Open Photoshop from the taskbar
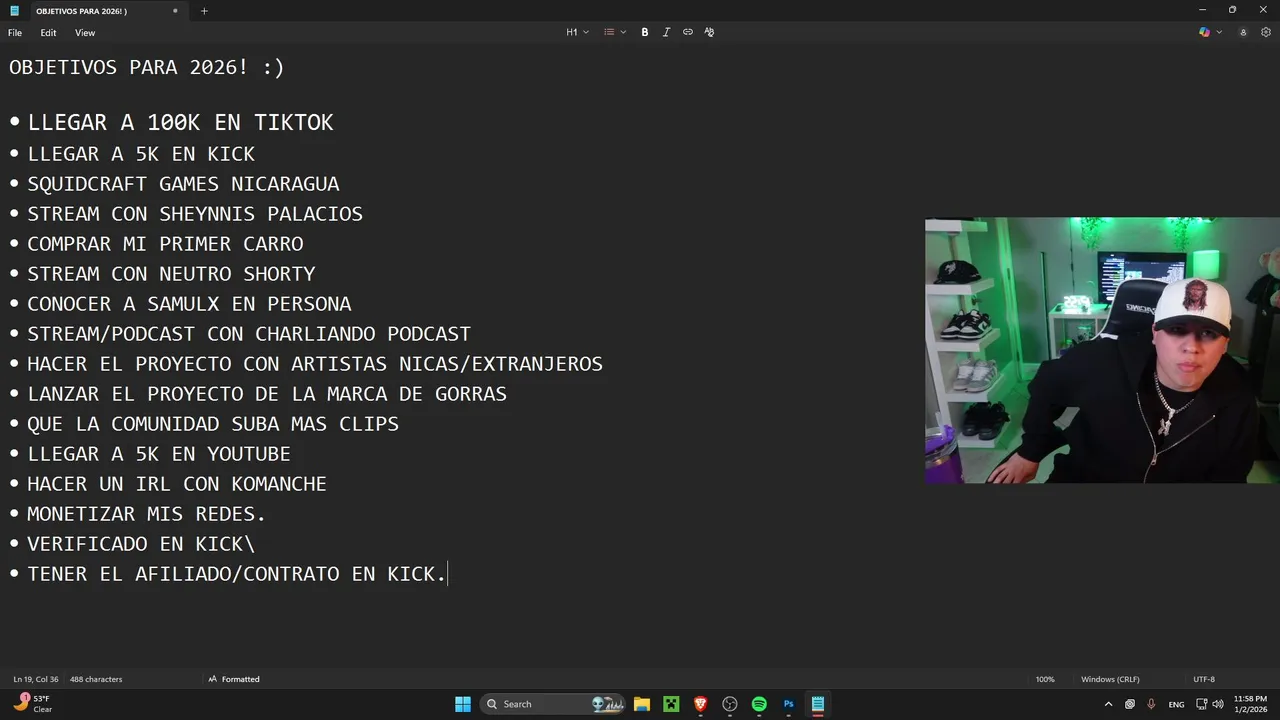The width and height of the screenshot is (1280, 720). (788, 704)
